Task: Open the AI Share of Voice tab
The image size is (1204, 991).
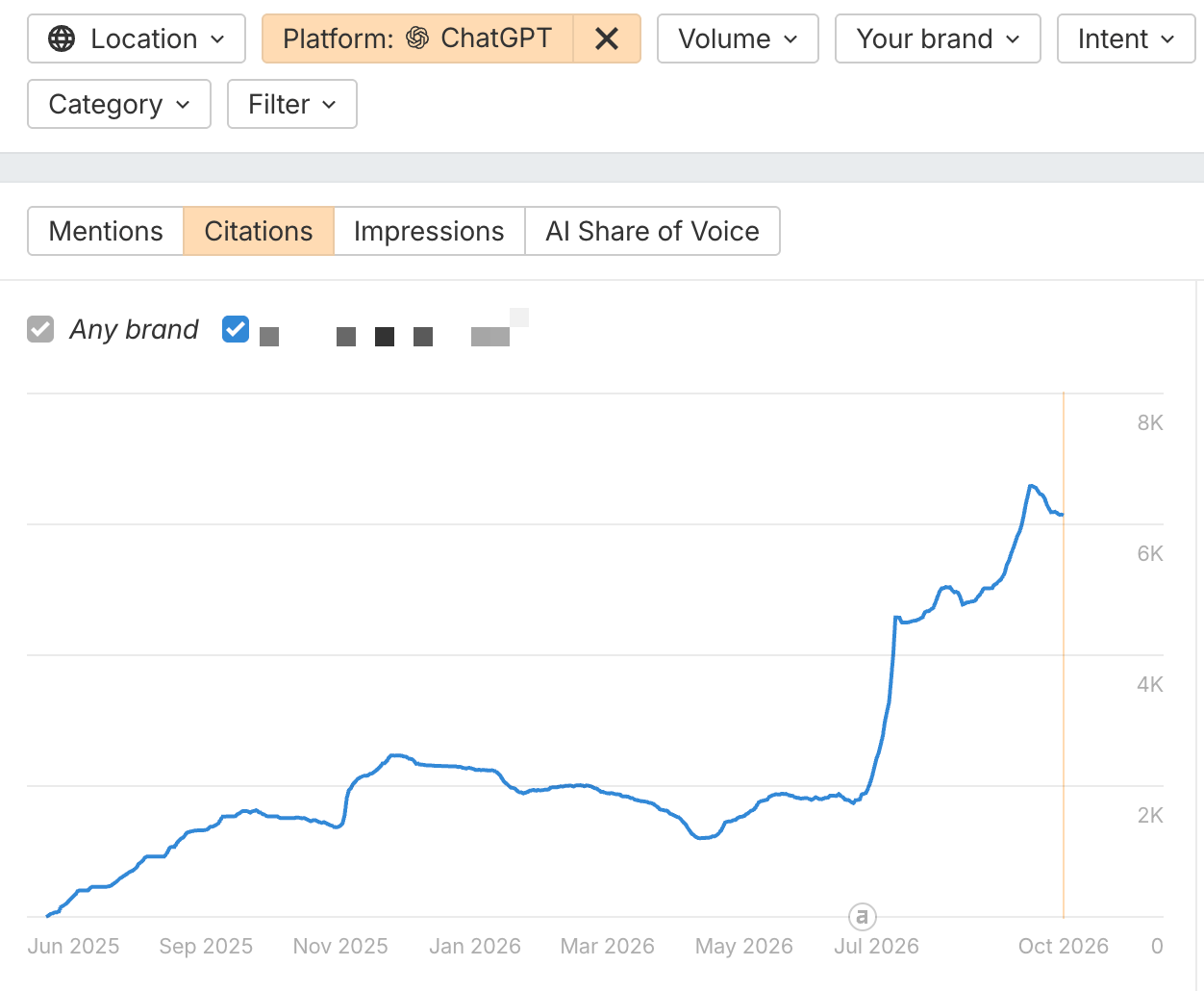Action: [652, 231]
